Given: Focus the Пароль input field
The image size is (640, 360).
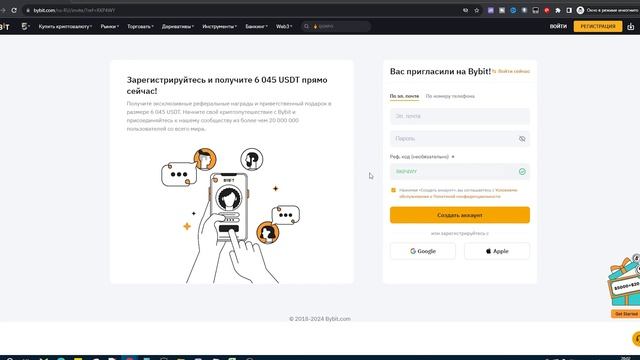Looking at the screenshot, I should (460, 139).
